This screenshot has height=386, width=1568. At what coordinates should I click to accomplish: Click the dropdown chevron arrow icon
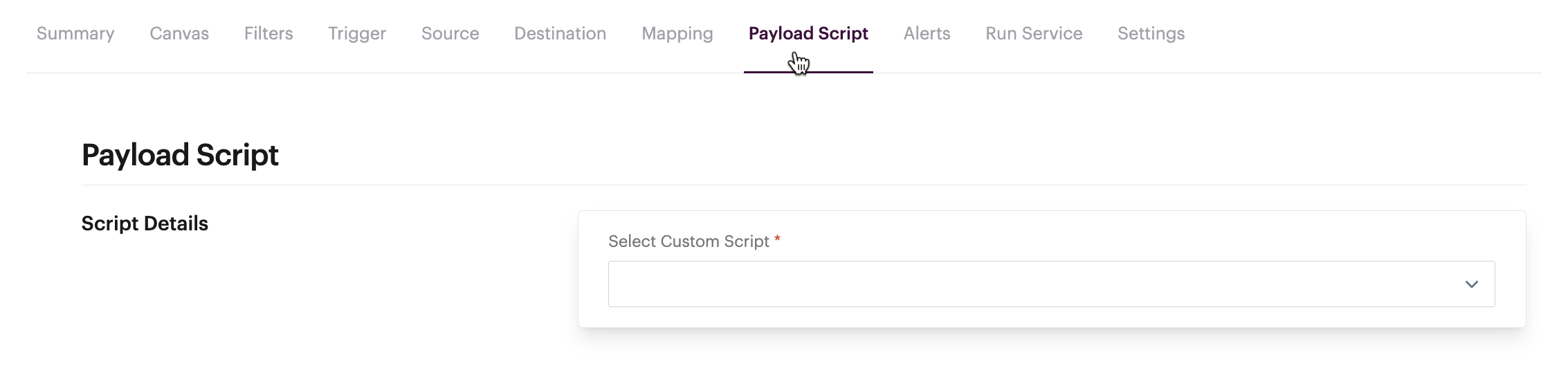coord(1471,284)
